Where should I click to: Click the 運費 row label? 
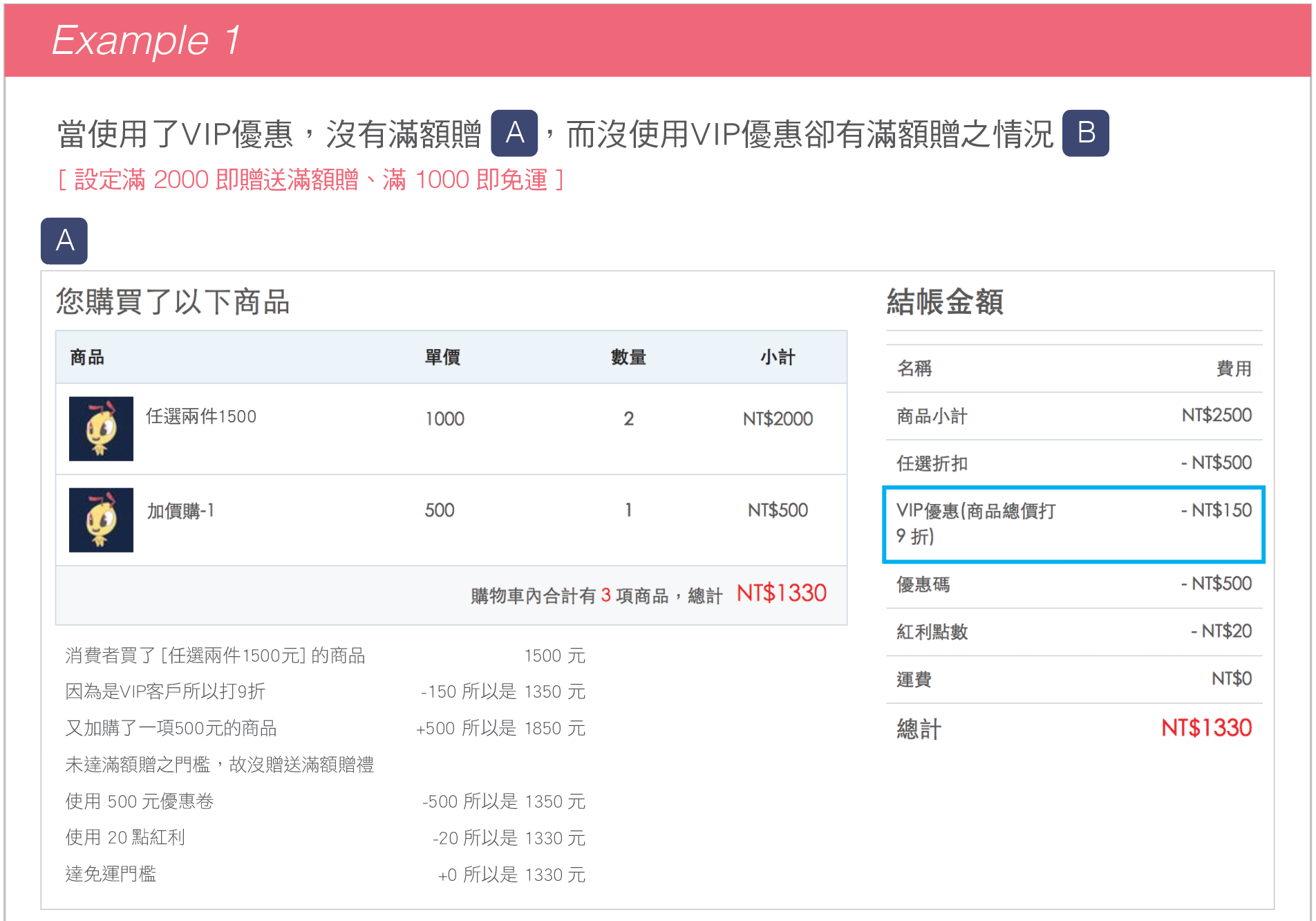pos(914,679)
